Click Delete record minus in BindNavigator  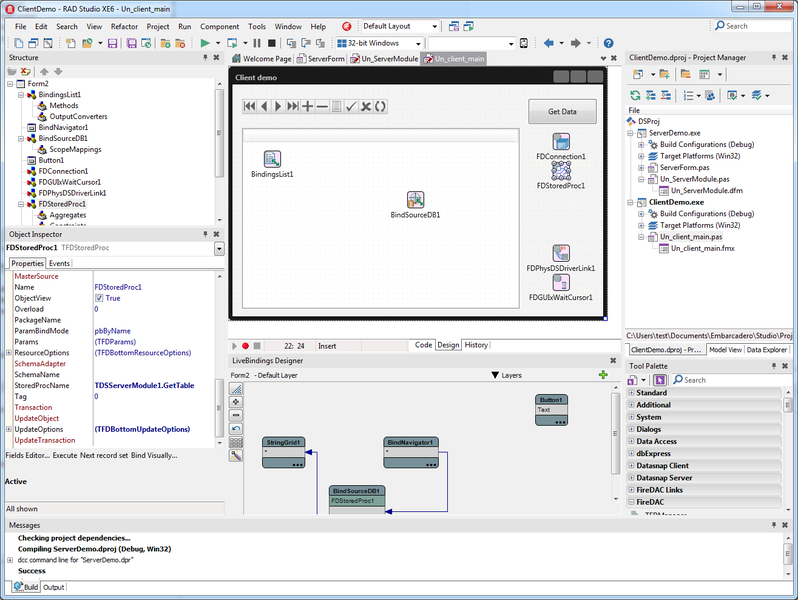tap(322, 106)
